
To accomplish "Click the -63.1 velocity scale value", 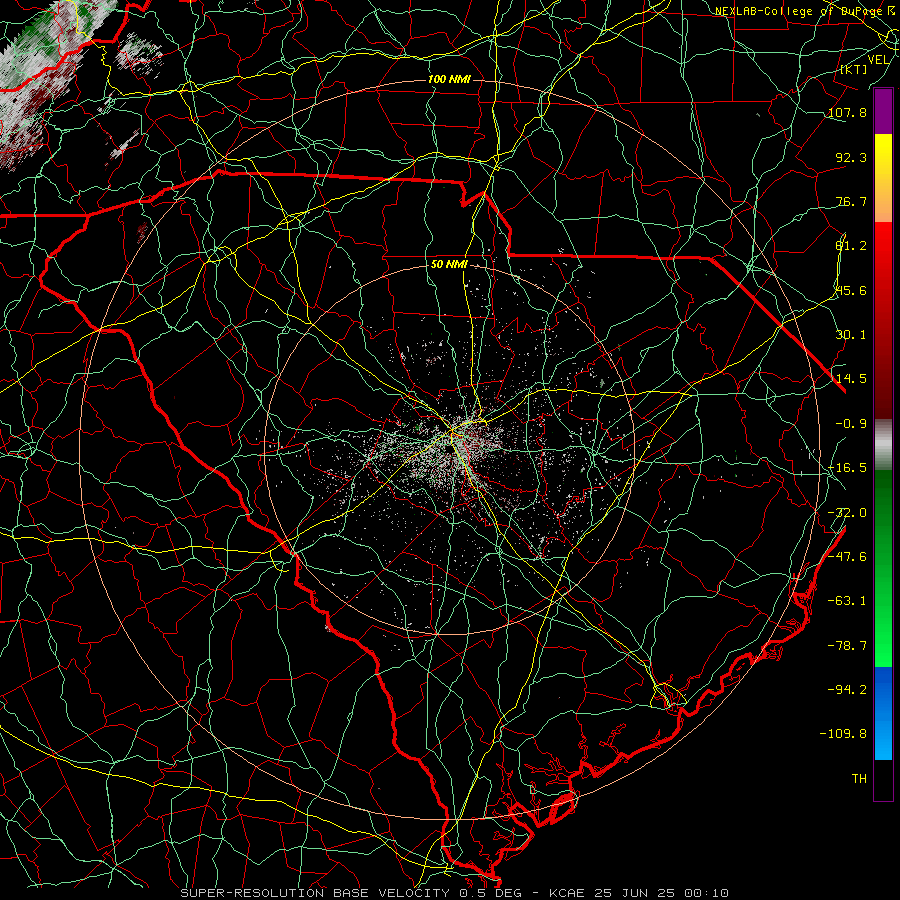I will pos(847,601).
